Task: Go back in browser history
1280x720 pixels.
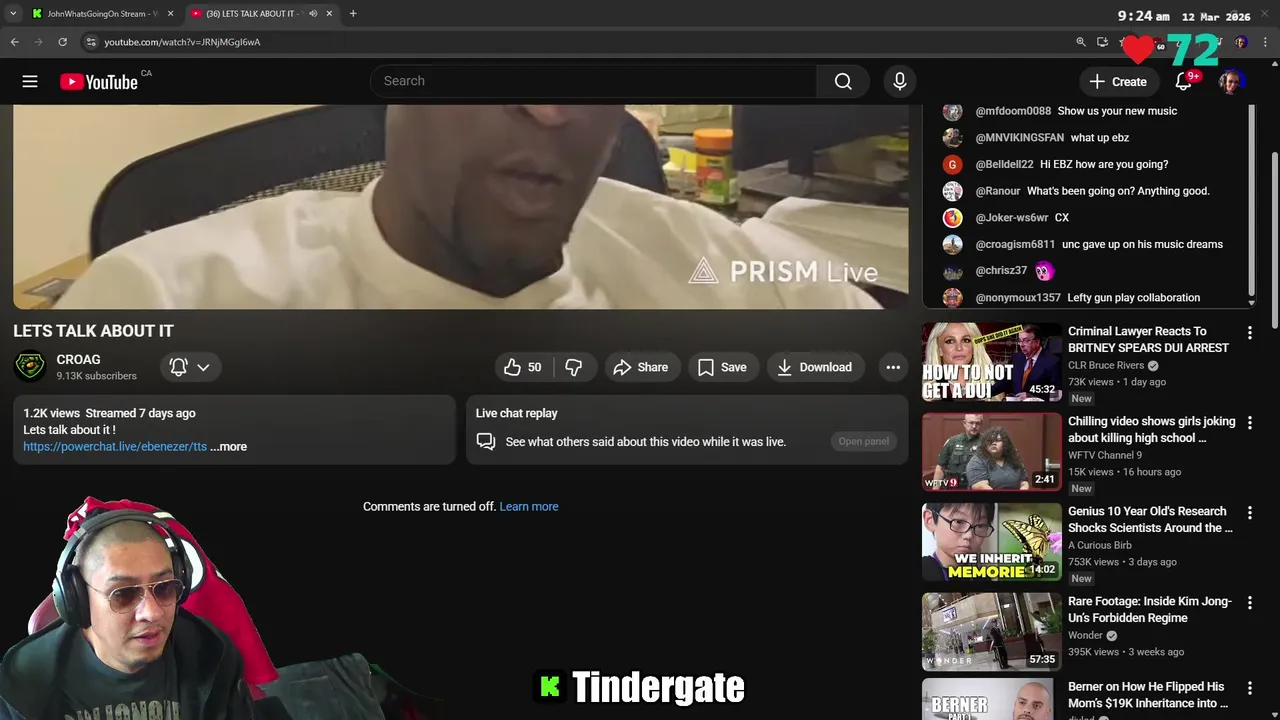Action: 14,42
